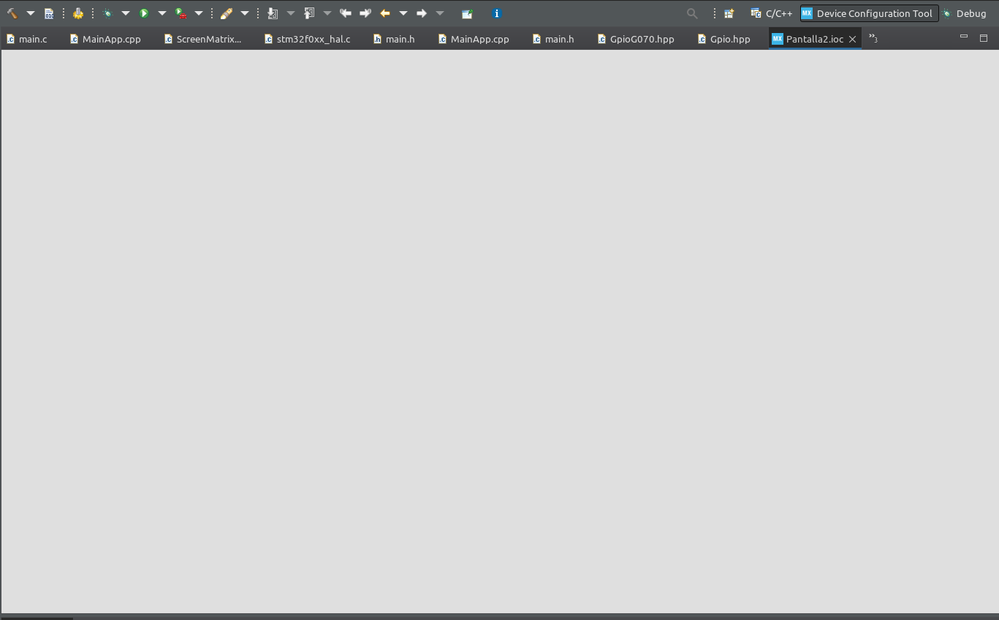Expand the external tools dropdown arrow
The image size is (999, 620).
coord(198,13)
